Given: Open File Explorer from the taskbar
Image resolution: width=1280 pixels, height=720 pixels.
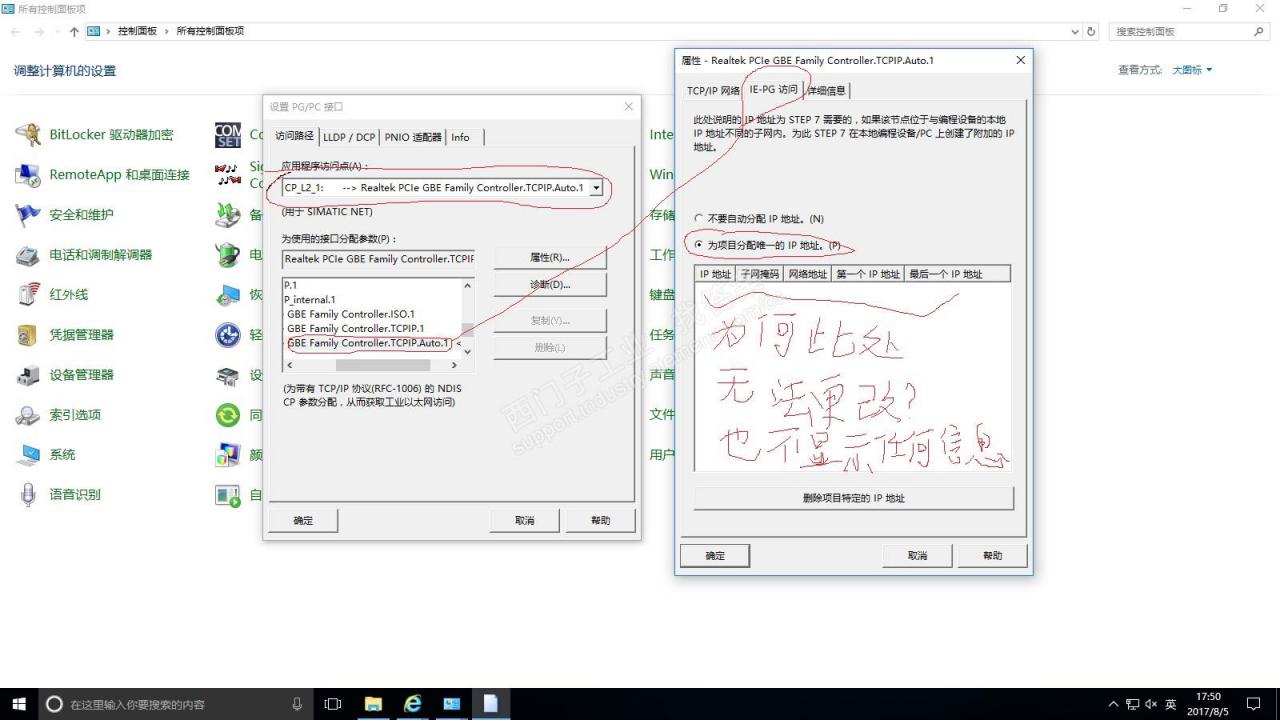Looking at the screenshot, I should (x=373, y=704).
